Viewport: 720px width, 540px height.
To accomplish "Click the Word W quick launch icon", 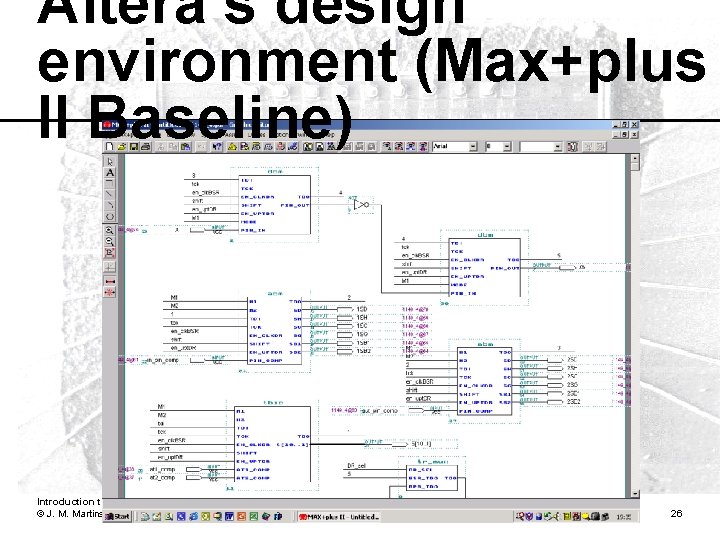I will click(x=229, y=517).
